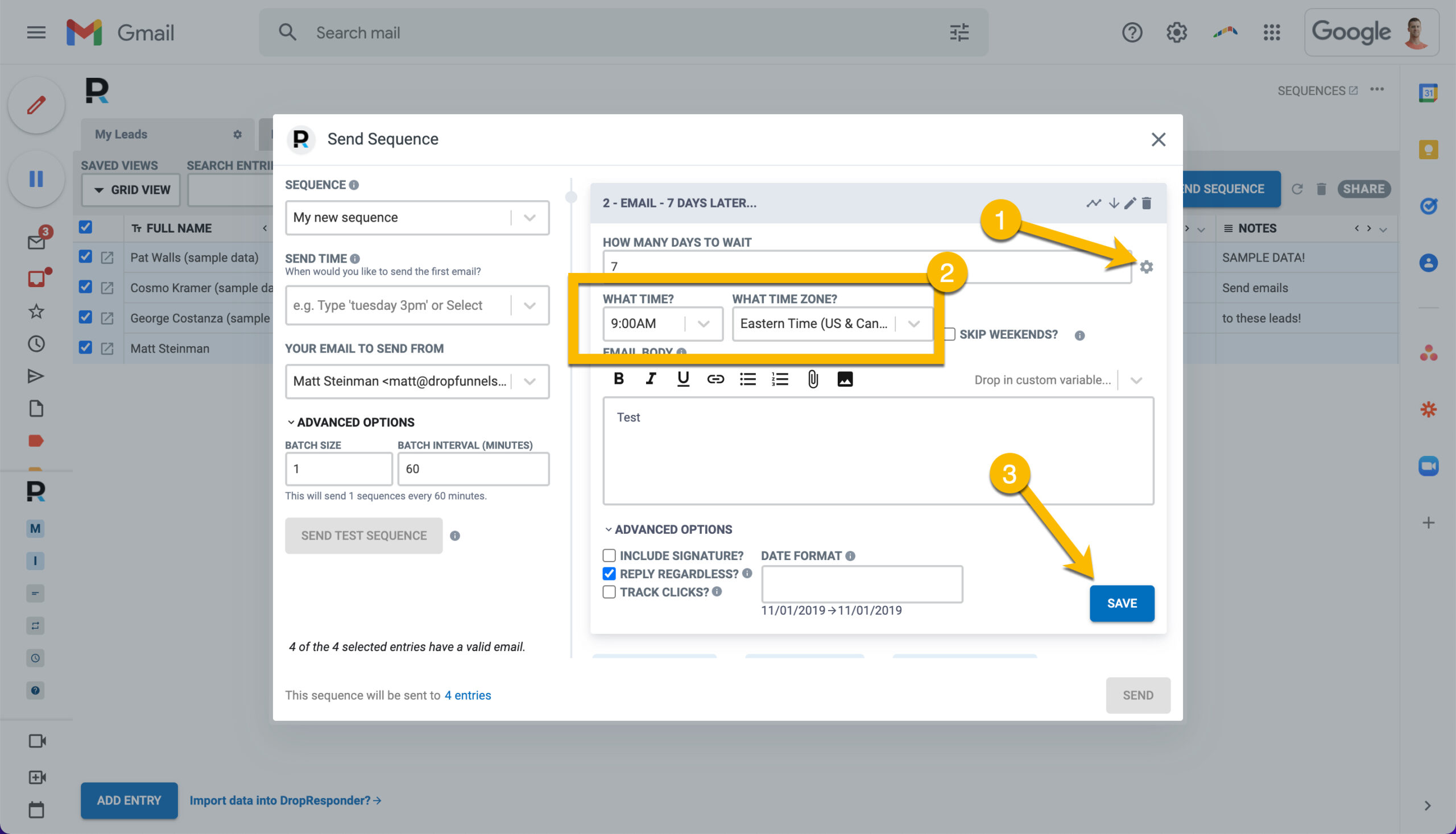Click the Batch Size input field
The height and width of the screenshot is (834, 1456).
pyautogui.click(x=338, y=468)
